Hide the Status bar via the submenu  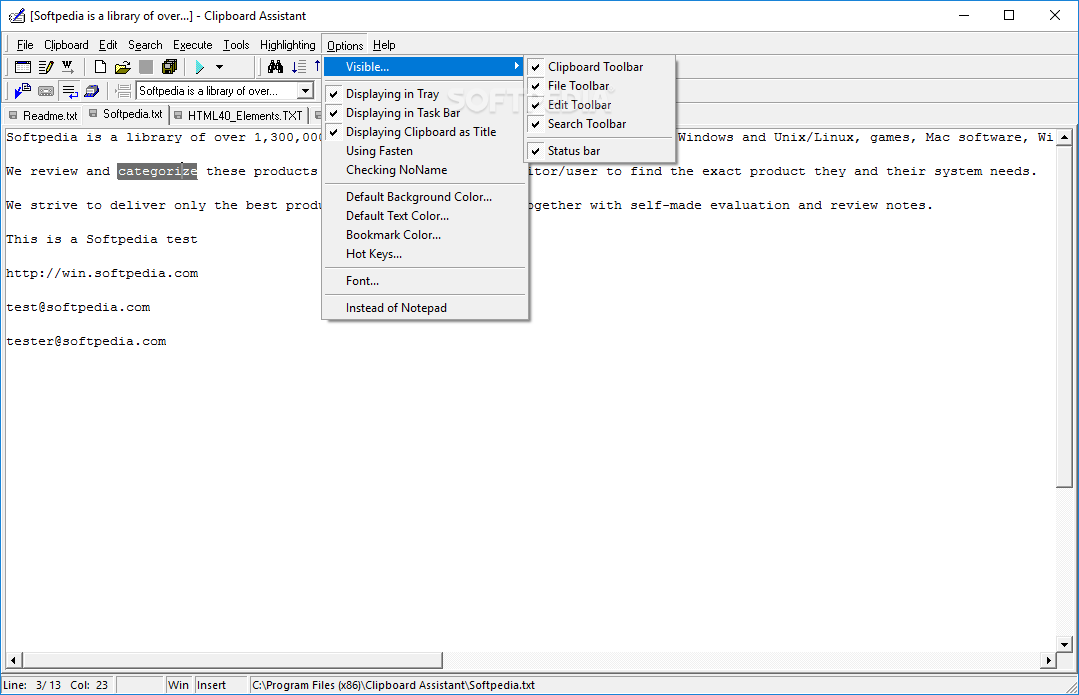[599, 151]
